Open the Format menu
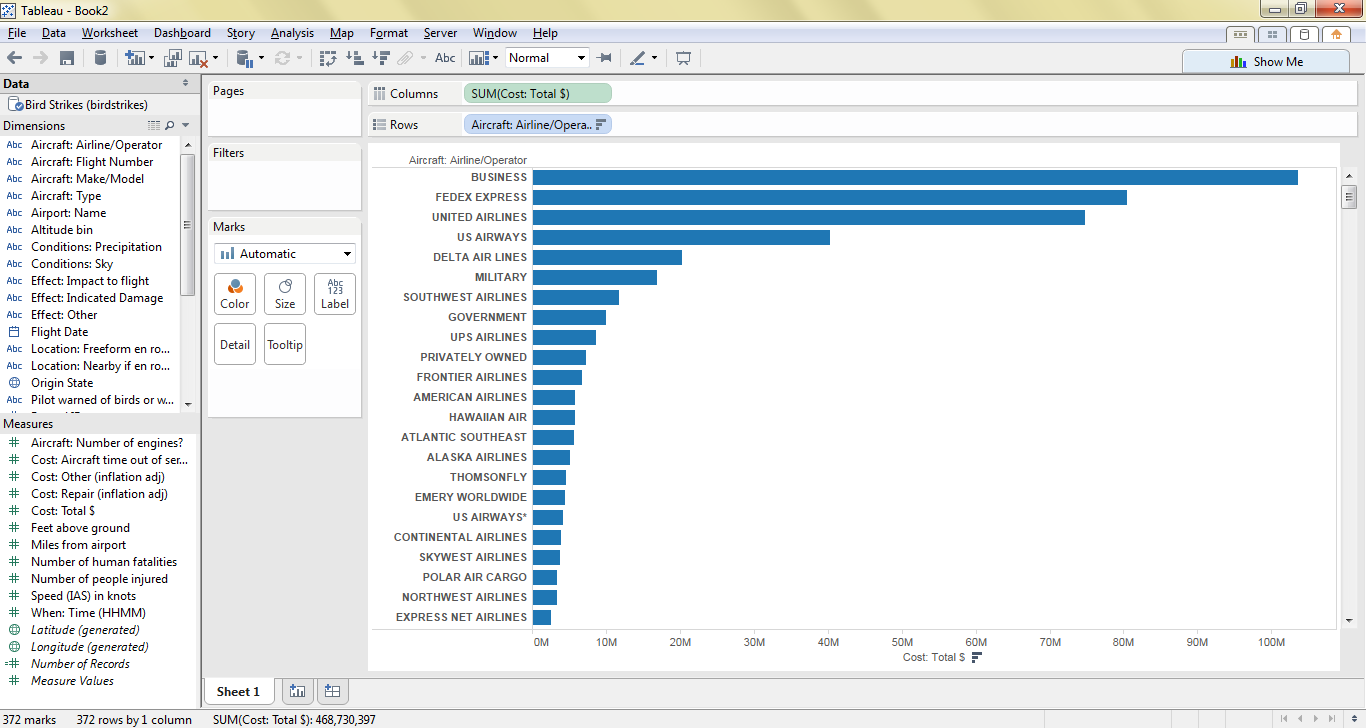Image resolution: width=1366 pixels, height=728 pixels. tap(388, 33)
